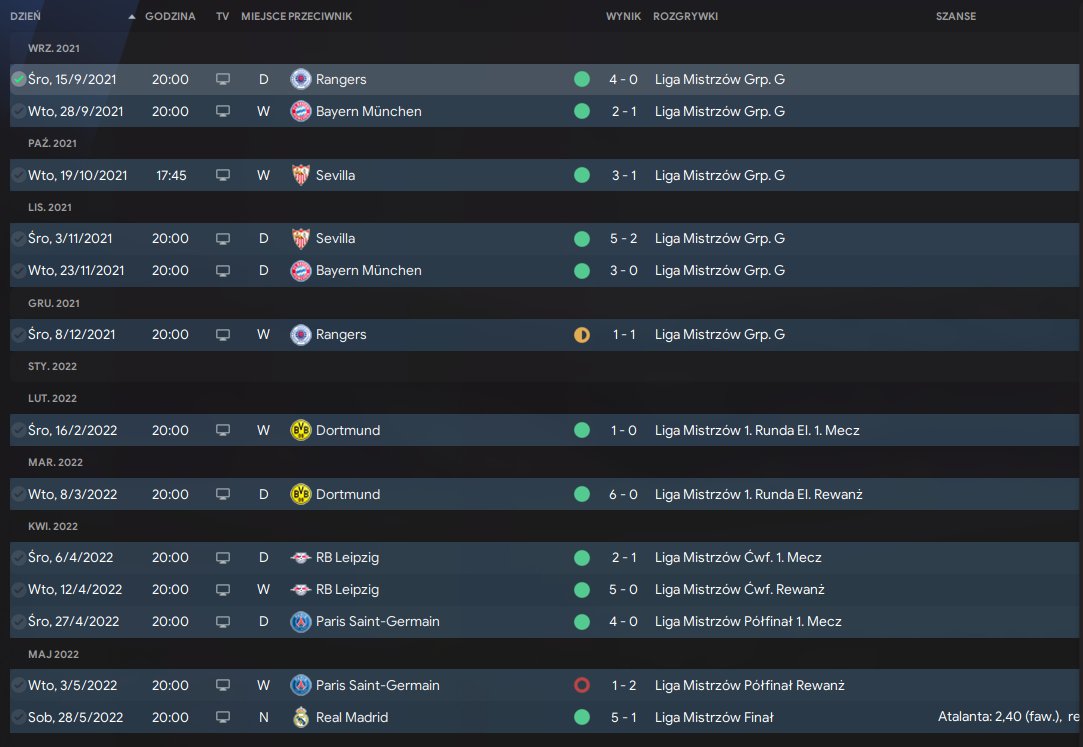Click the Sevilla badge on the 19/10/2021 fixture
This screenshot has height=747, width=1083.
pos(300,175)
